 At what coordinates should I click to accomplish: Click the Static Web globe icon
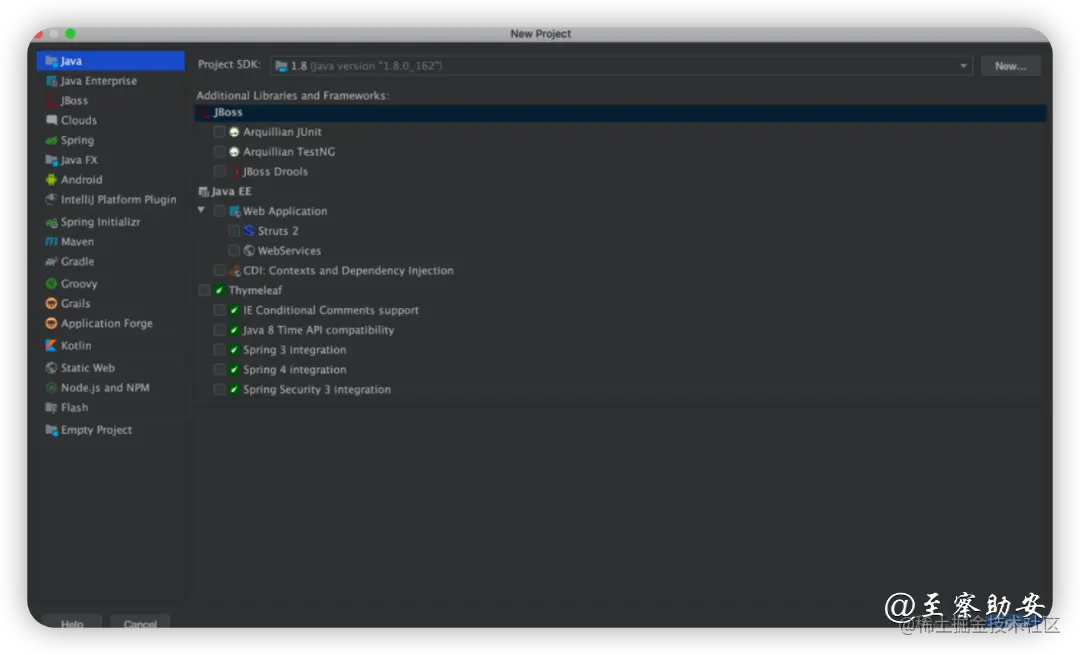click(x=51, y=368)
